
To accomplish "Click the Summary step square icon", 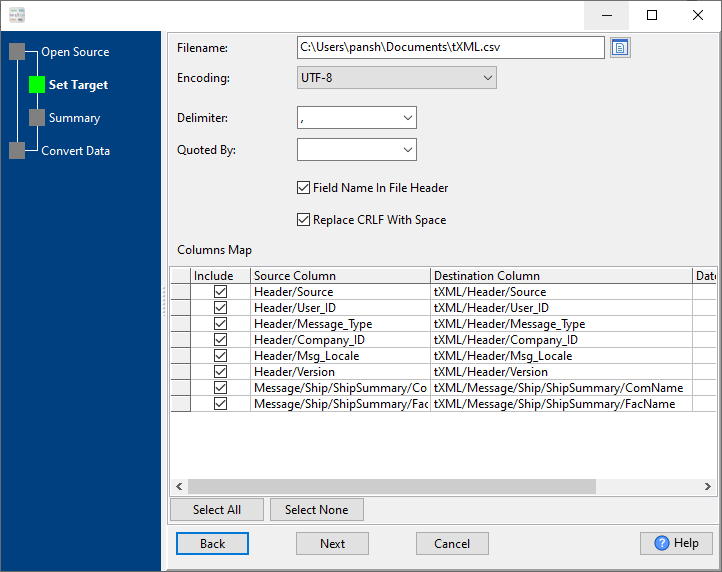I will 37,118.
